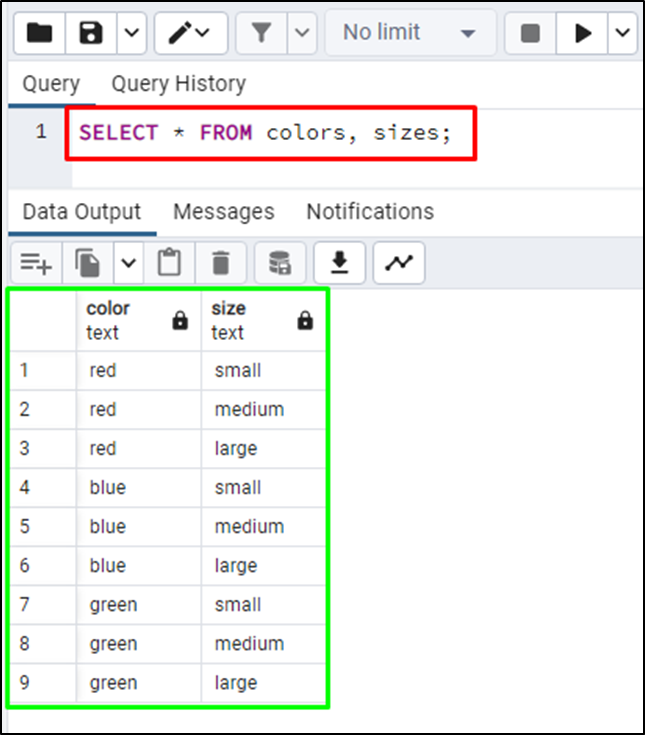Save data changes with the database icon
This screenshot has height=735, width=645.
(280, 263)
